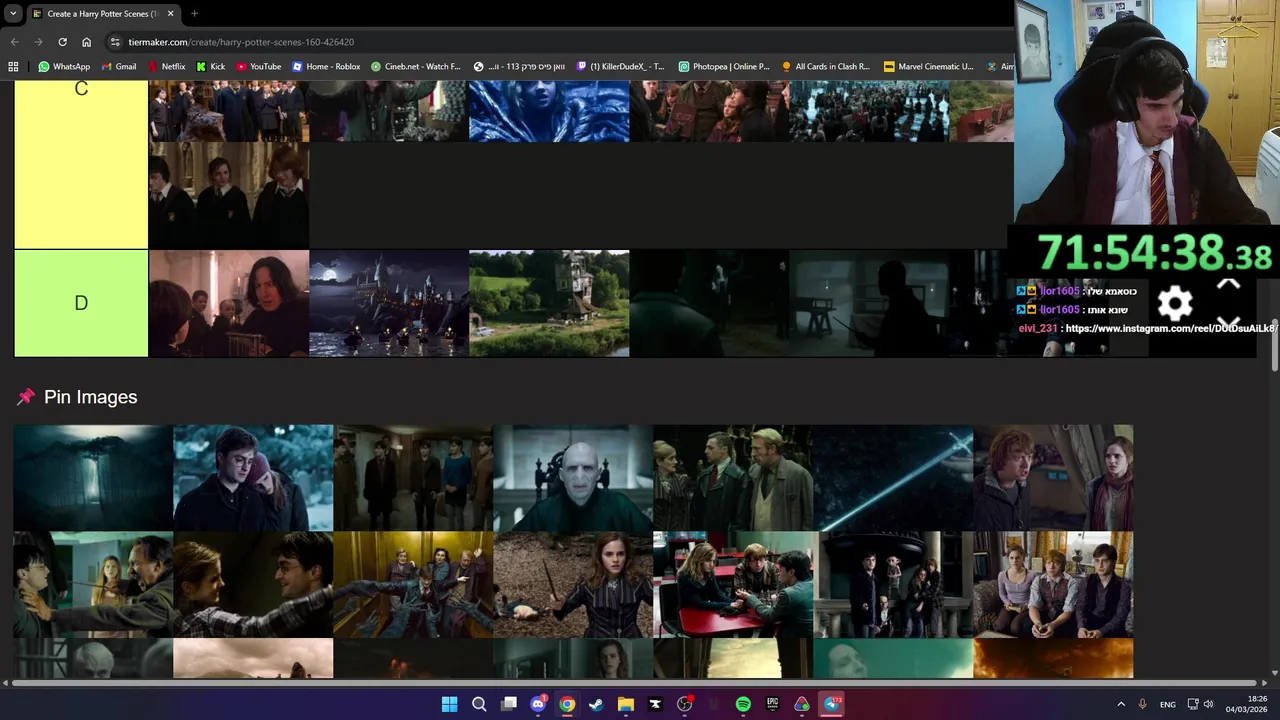The image size is (1280, 720).
Task: Open the tab search dropdown
Action: click(12, 14)
